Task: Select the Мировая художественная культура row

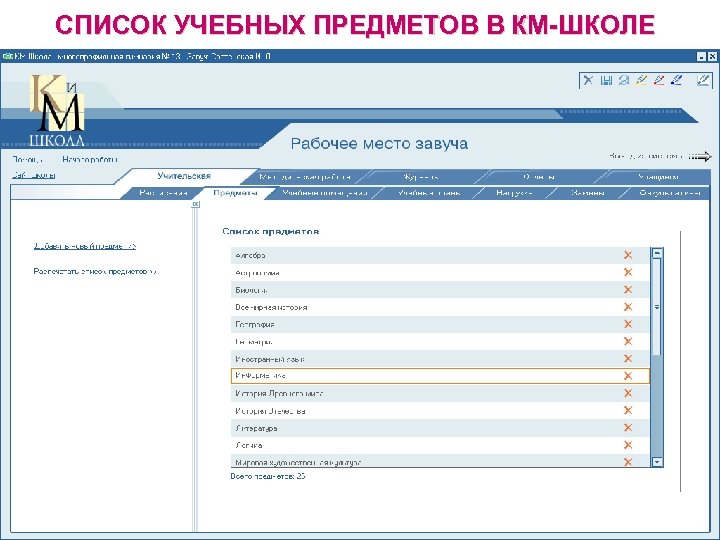Action: click(440, 461)
